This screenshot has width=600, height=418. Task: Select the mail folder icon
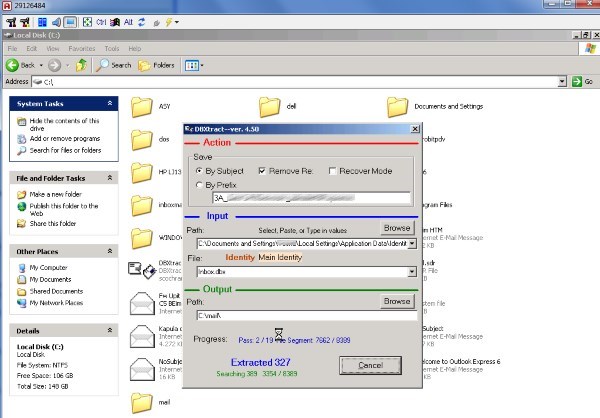[x=142, y=403]
